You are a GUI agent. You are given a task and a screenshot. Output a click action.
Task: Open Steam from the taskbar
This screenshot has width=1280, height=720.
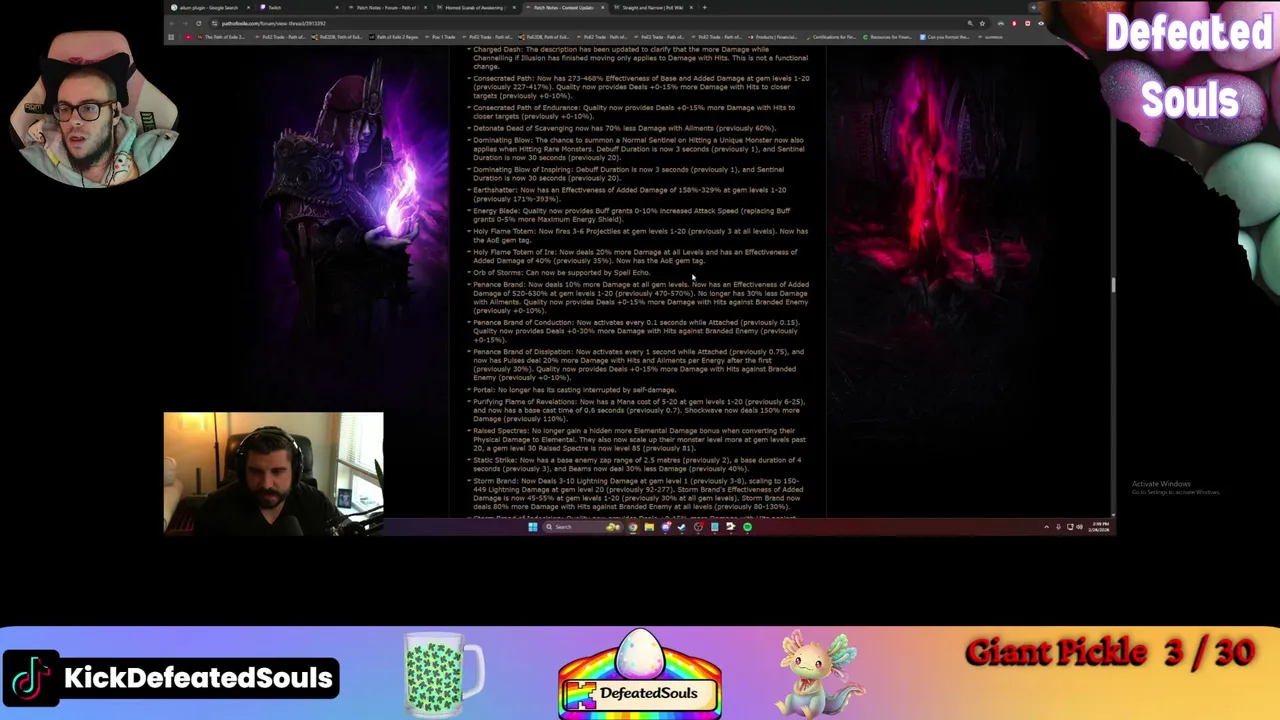682,527
